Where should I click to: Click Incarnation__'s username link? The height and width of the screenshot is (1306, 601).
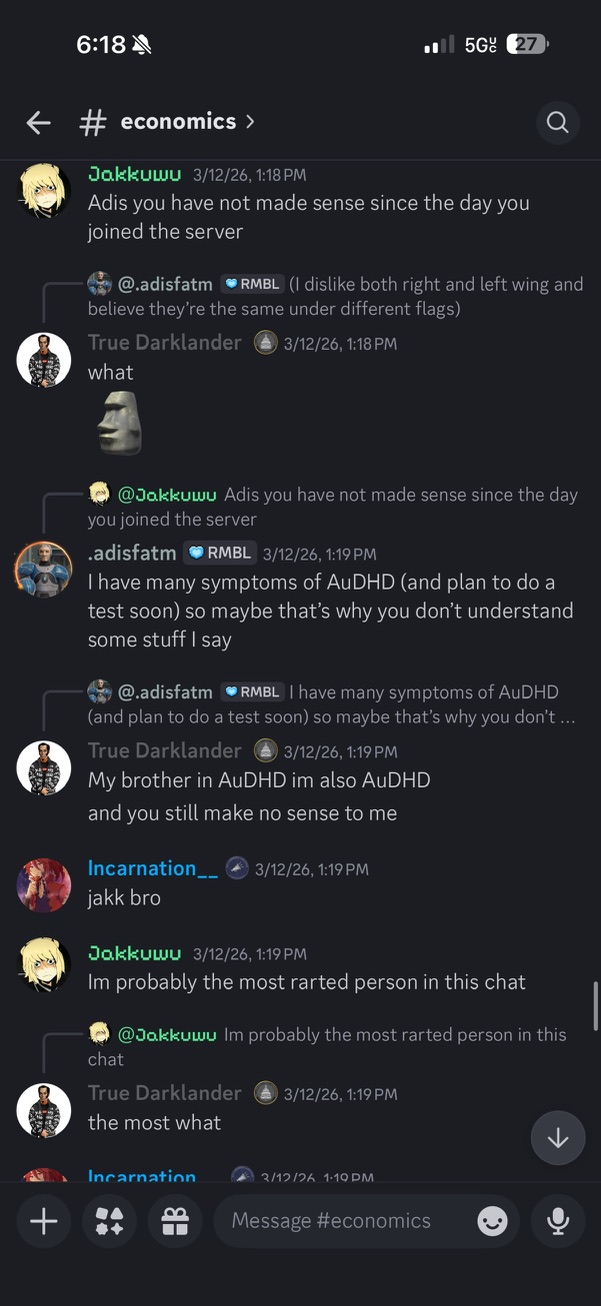coord(152,867)
